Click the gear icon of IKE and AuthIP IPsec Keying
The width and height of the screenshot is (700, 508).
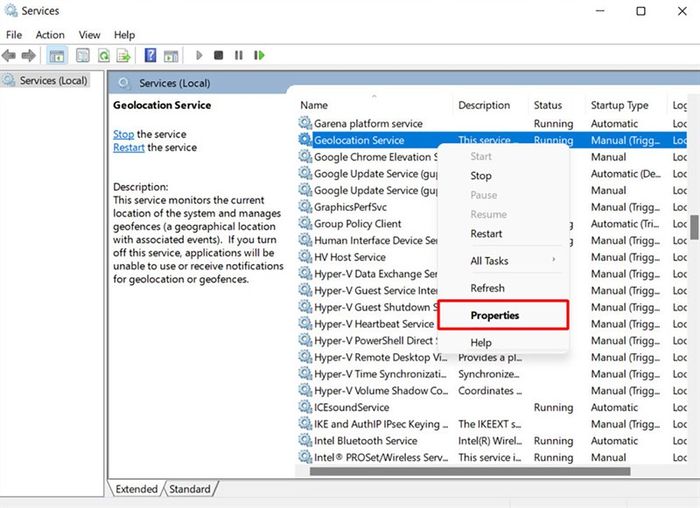[305, 424]
